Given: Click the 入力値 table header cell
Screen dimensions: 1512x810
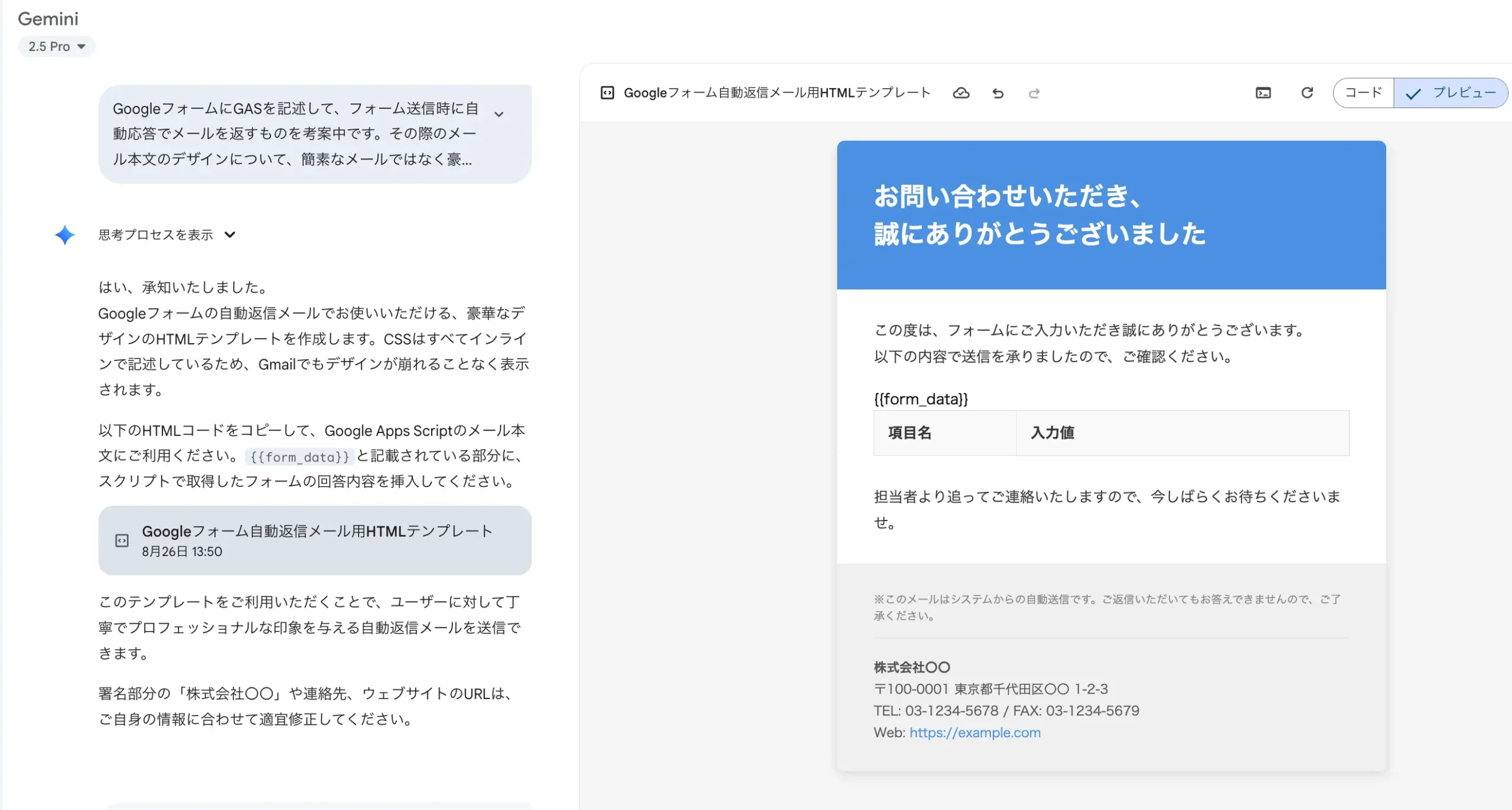Looking at the screenshot, I should tap(1181, 432).
